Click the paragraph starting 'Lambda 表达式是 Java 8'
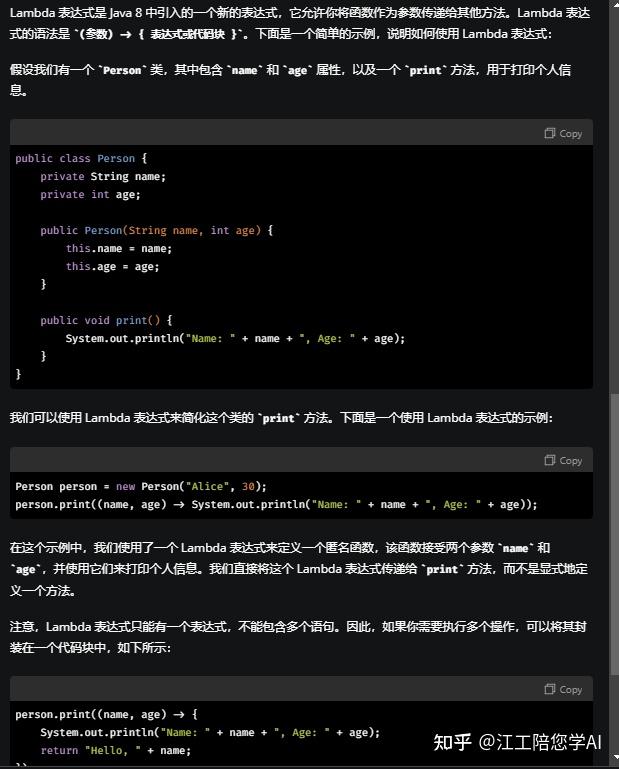619x769 pixels. click(x=300, y=23)
